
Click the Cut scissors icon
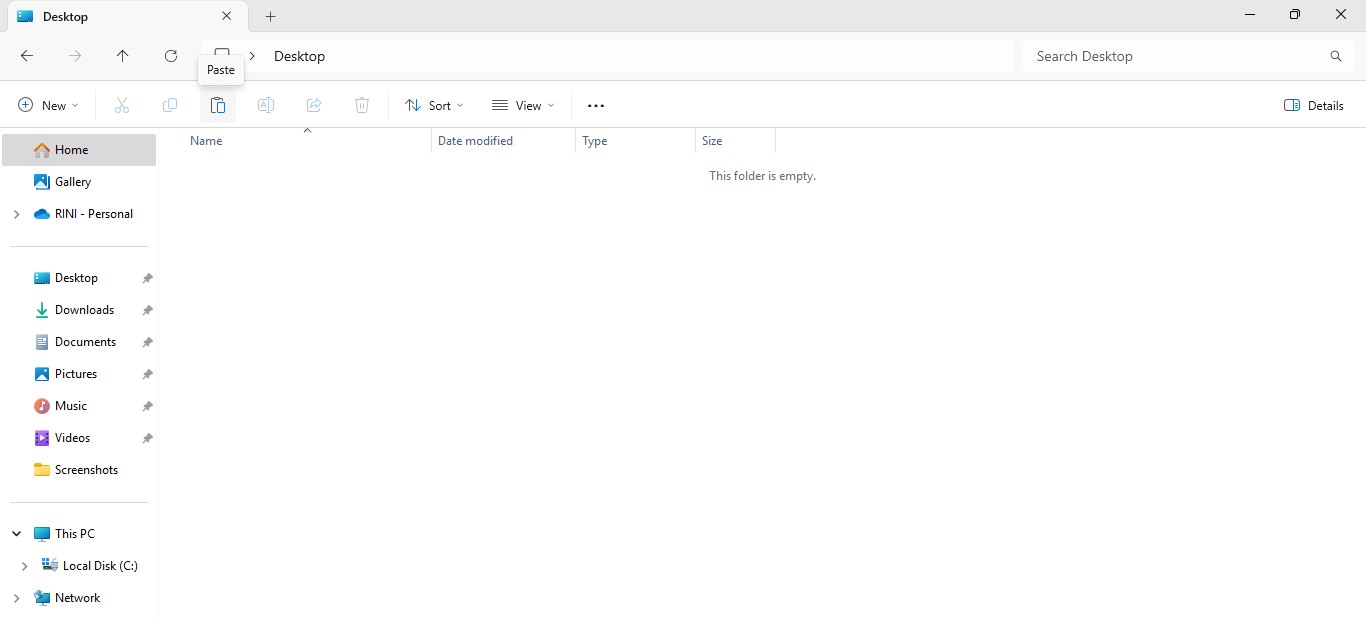(122, 105)
